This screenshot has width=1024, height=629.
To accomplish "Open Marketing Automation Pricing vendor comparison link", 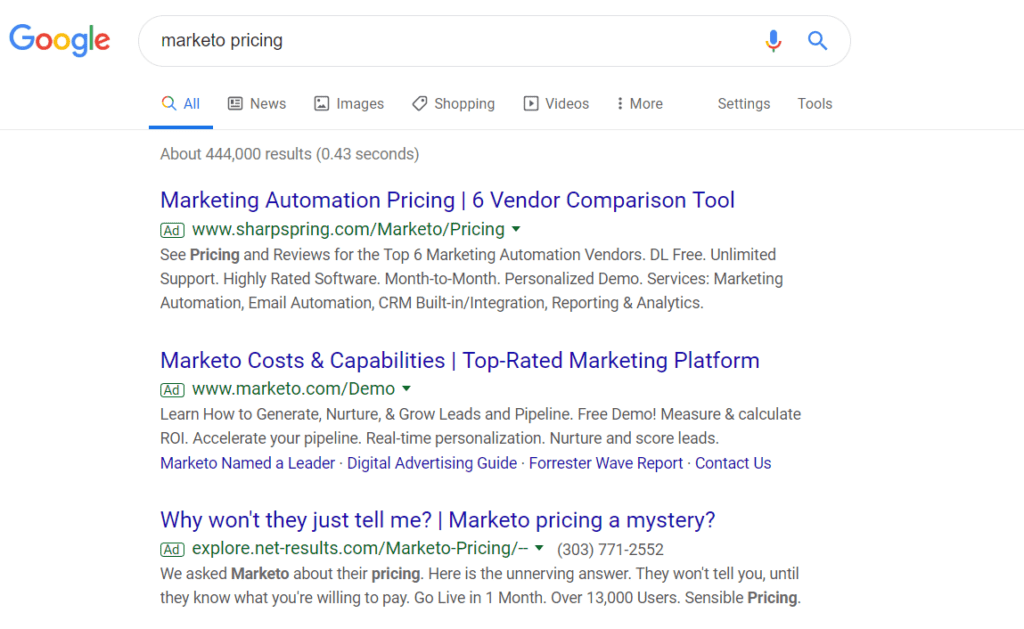I will pos(447,200).
